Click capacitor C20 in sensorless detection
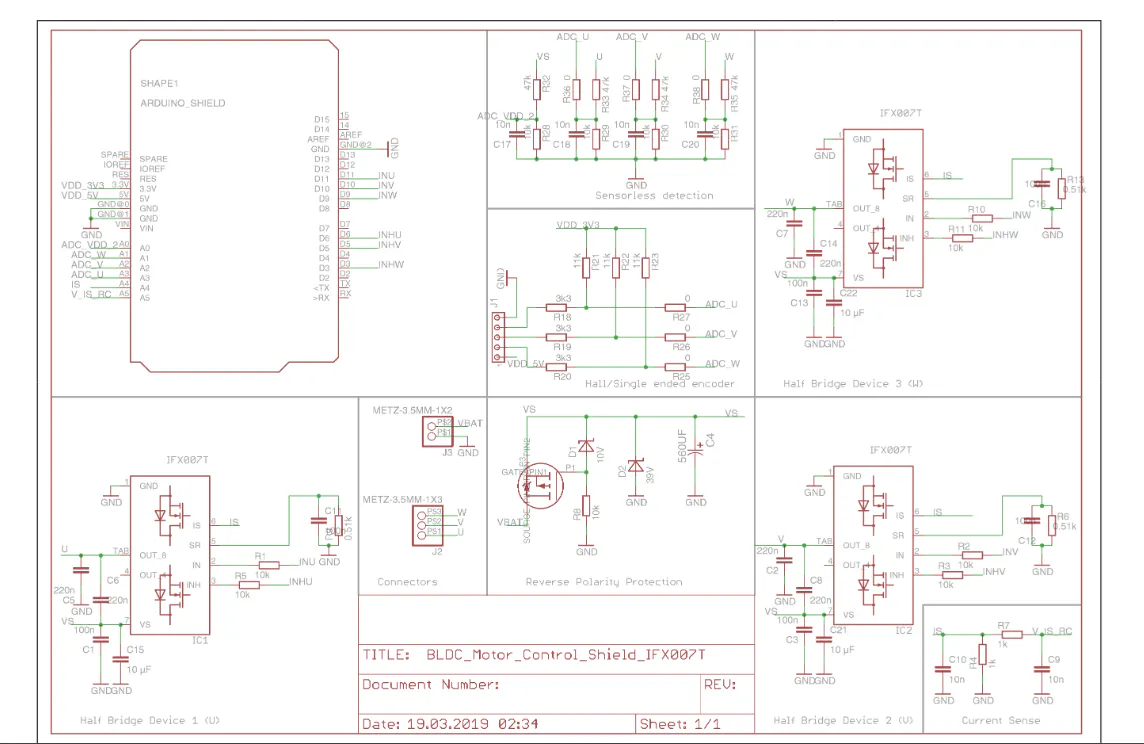1144x744 pixels. click(x=705, y=134)
